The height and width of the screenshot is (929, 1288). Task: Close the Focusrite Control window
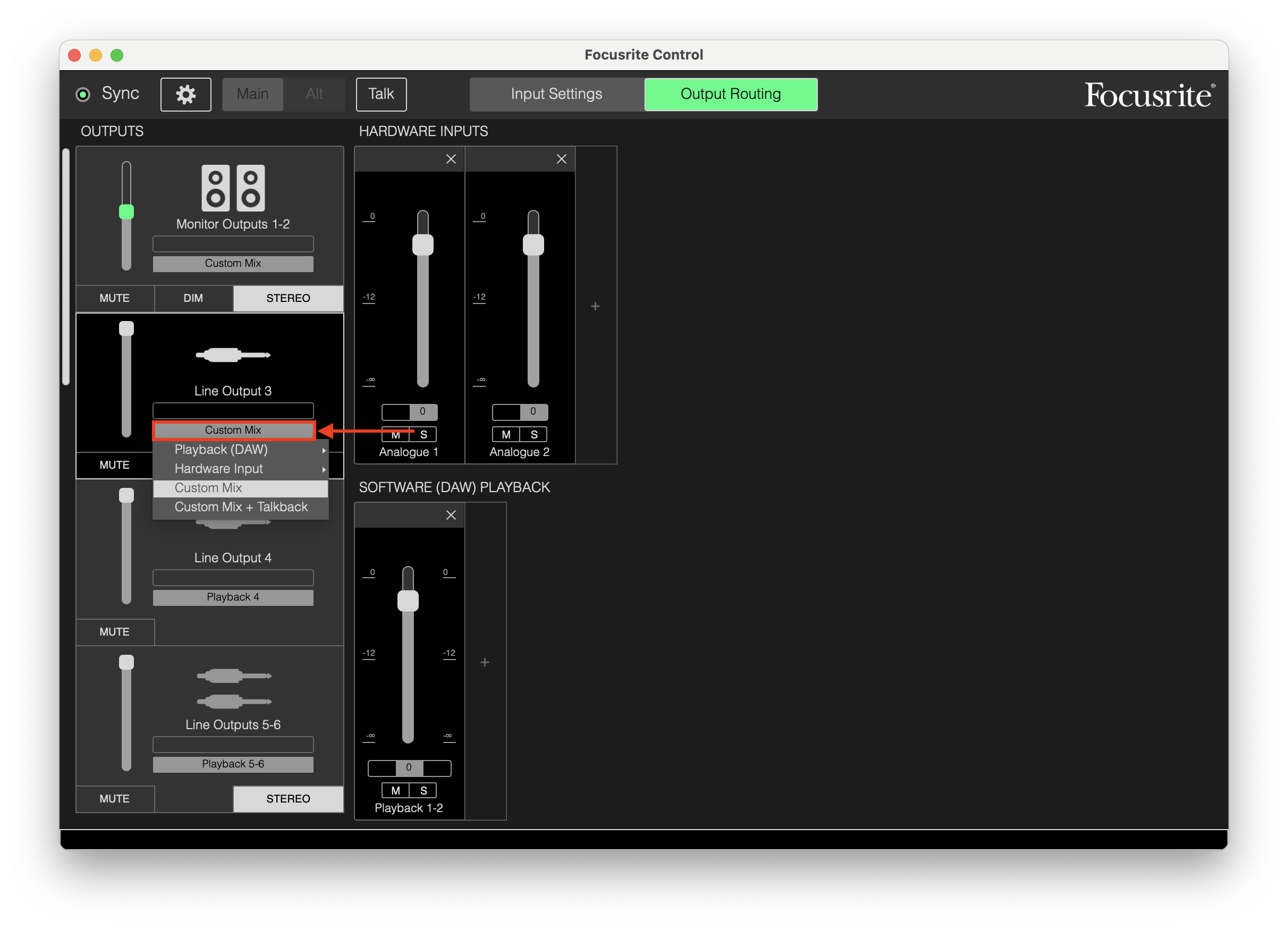[74, 55]
